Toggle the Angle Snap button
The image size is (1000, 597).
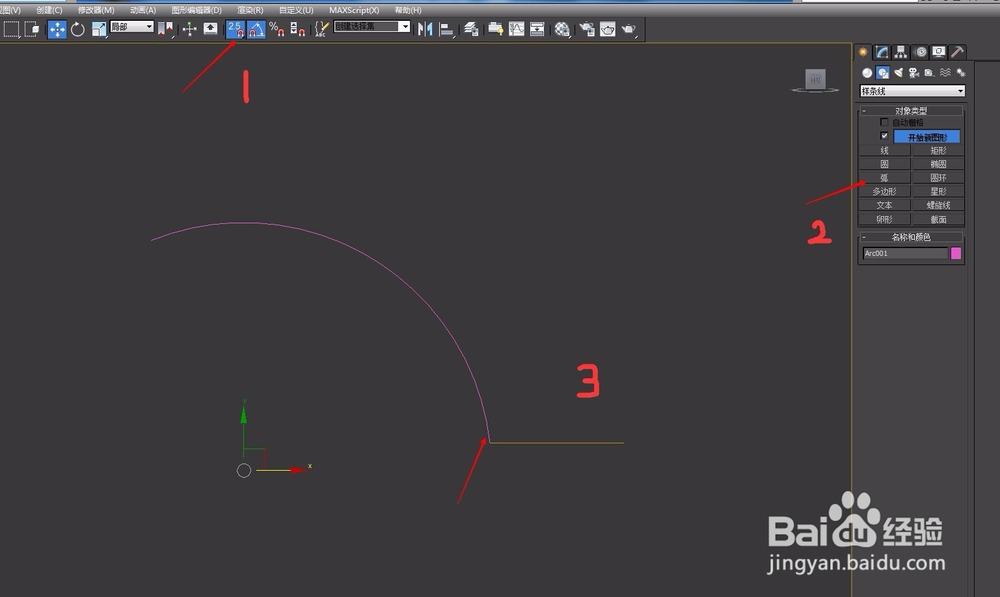click(x=256, y=29)
